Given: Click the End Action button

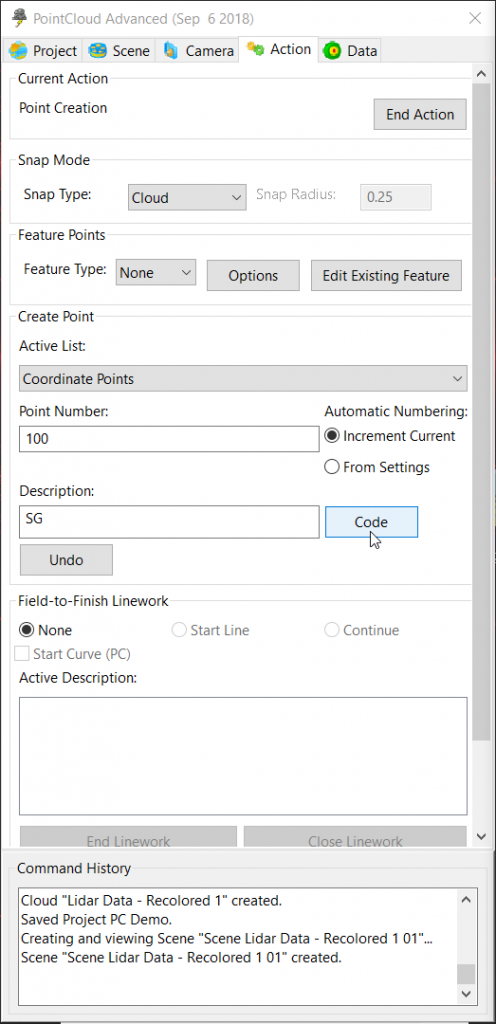Looking at the screenshot, I should click(420, 114).
